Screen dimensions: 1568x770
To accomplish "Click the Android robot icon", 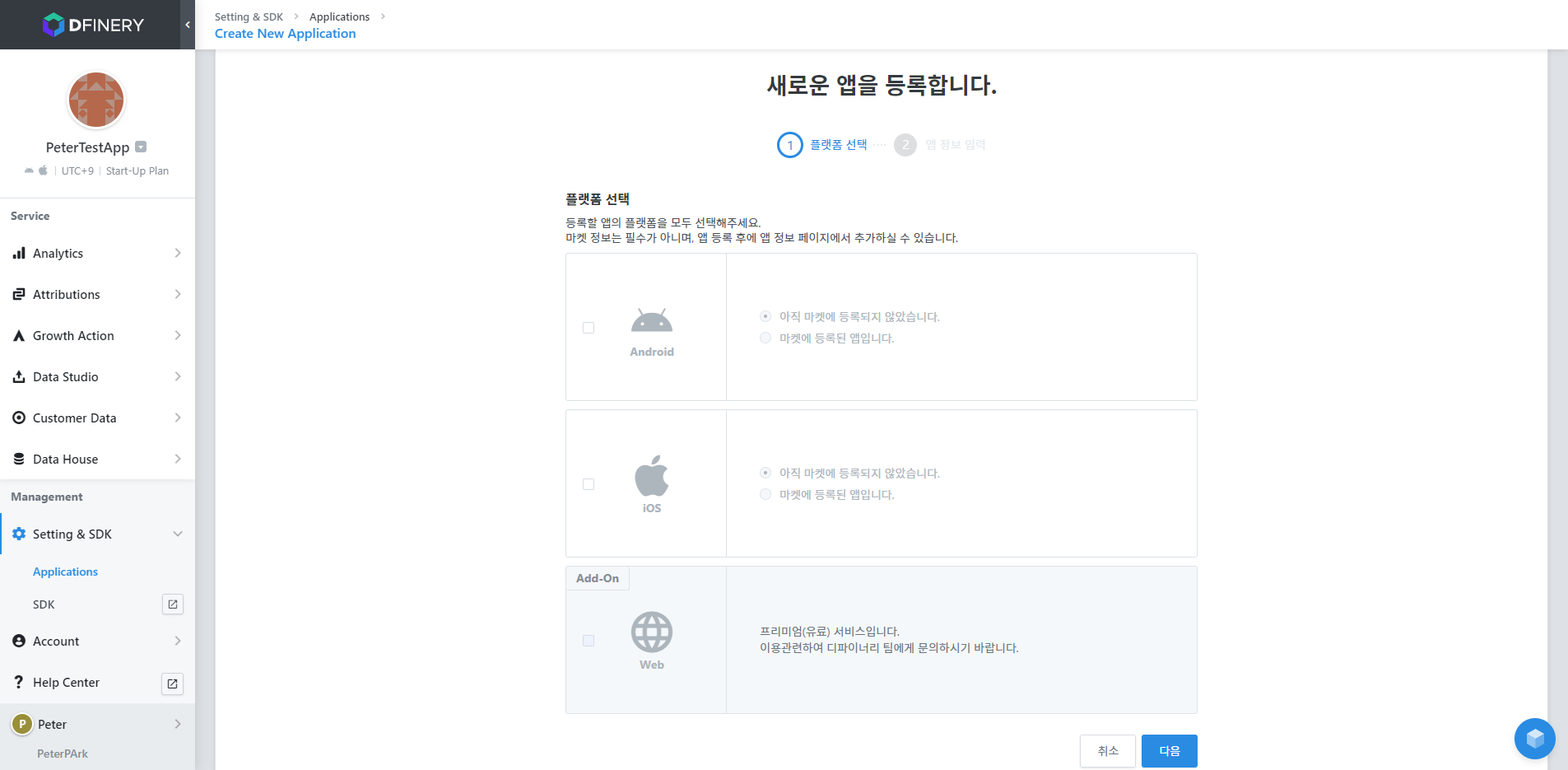I will [x=652, y=320].
